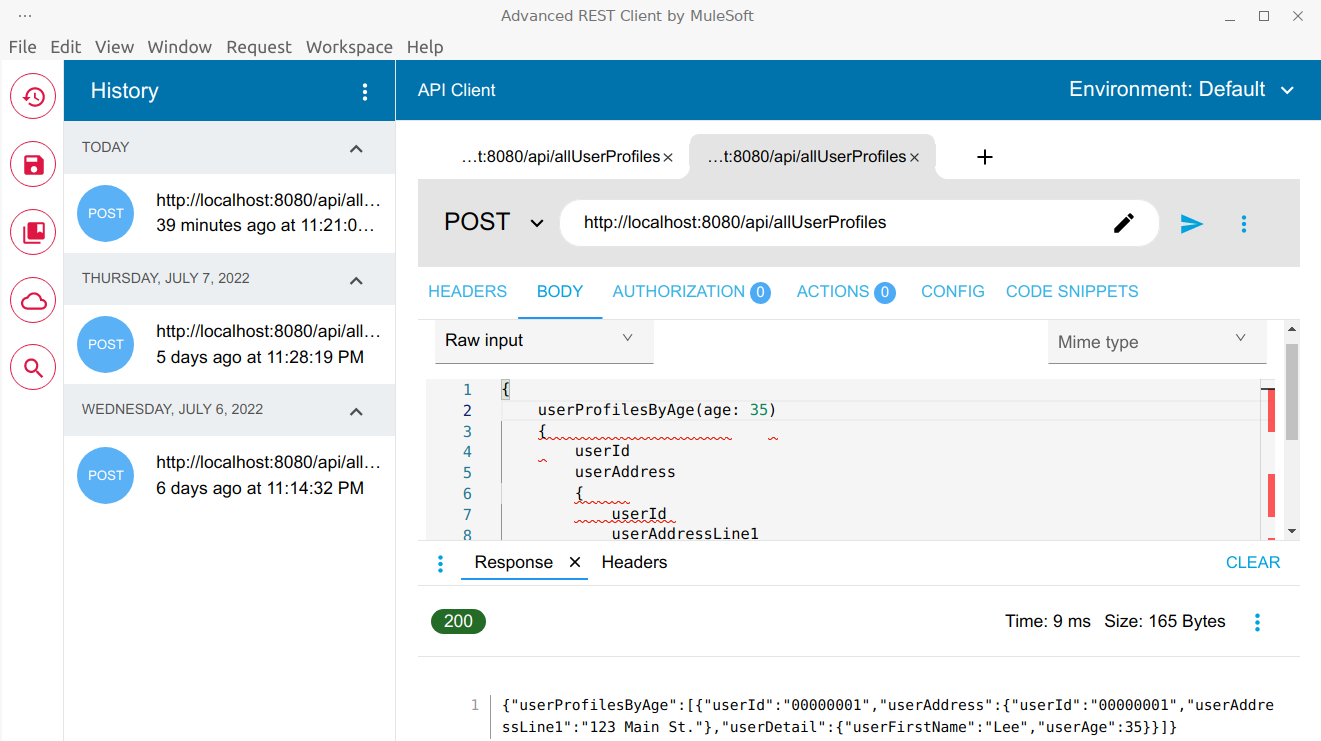Click the pencil icon to edit the URL
Image resolution: width=1321 pixels, height=741 pixels.
(1124, 223)
